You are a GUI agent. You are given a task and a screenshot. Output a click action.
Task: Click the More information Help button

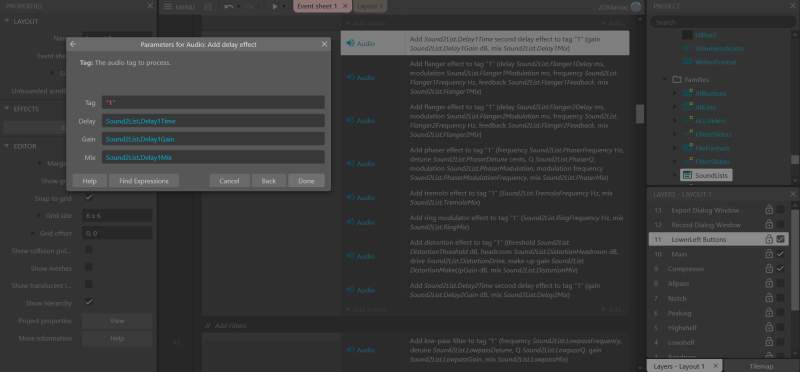point(117,338)
